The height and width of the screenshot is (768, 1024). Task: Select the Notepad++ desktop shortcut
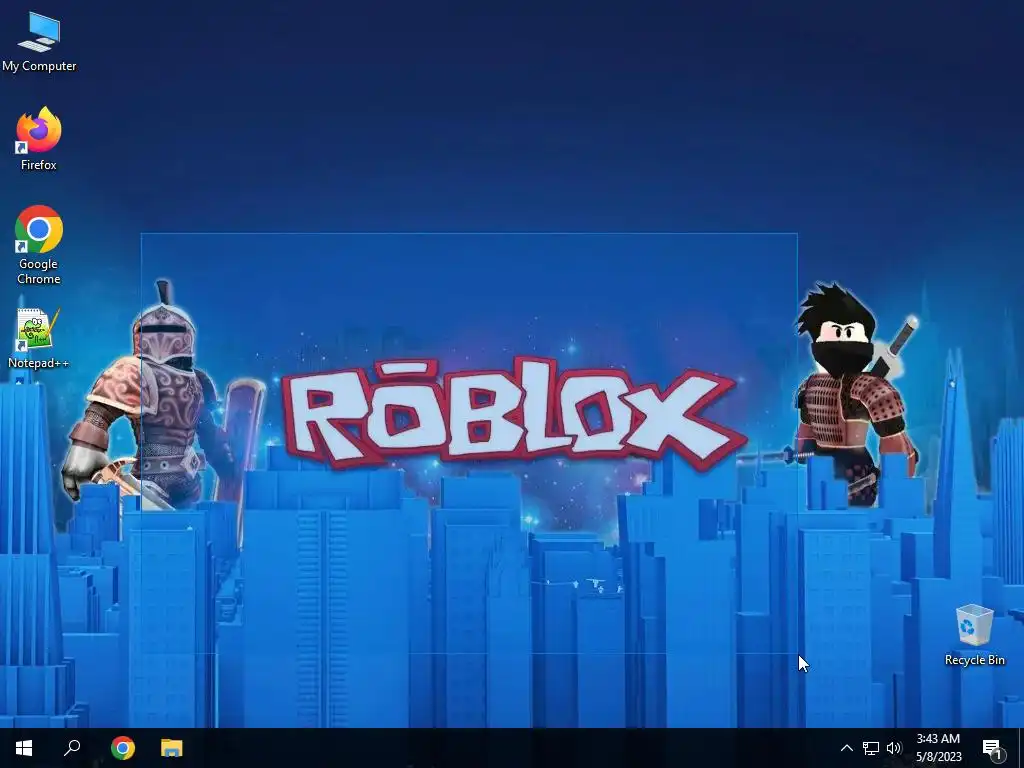pyautogui.click(x=39, y=338)
